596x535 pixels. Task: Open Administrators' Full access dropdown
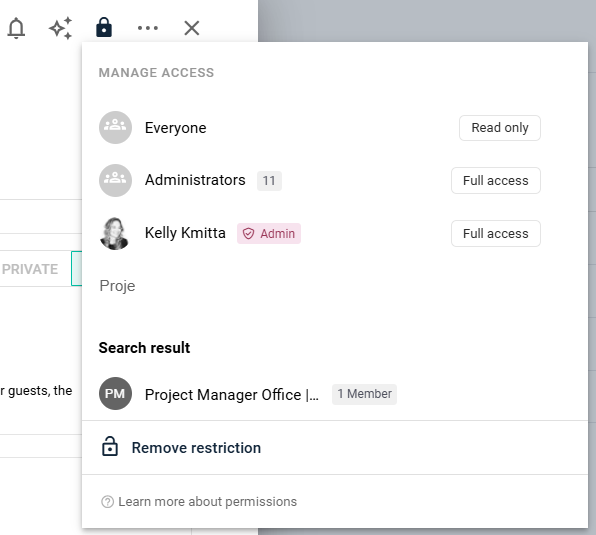point(496,180)
